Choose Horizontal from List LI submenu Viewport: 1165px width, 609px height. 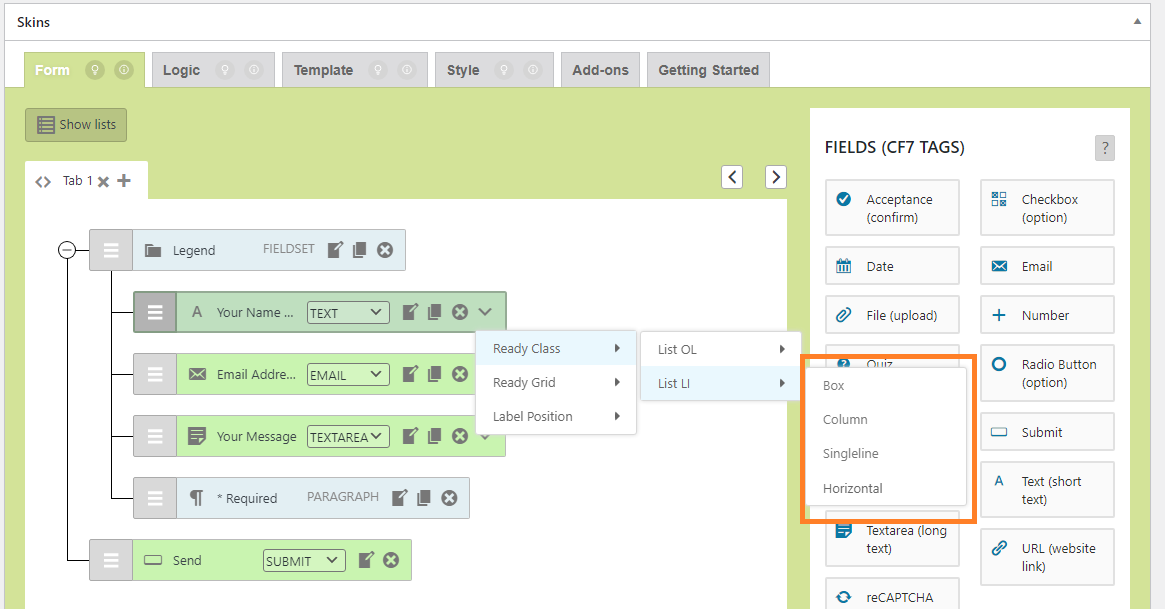[x=852, y=488]
